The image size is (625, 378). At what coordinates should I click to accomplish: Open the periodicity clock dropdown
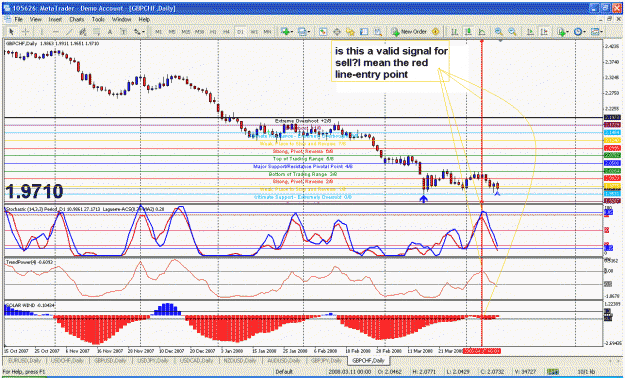[580, 32]
